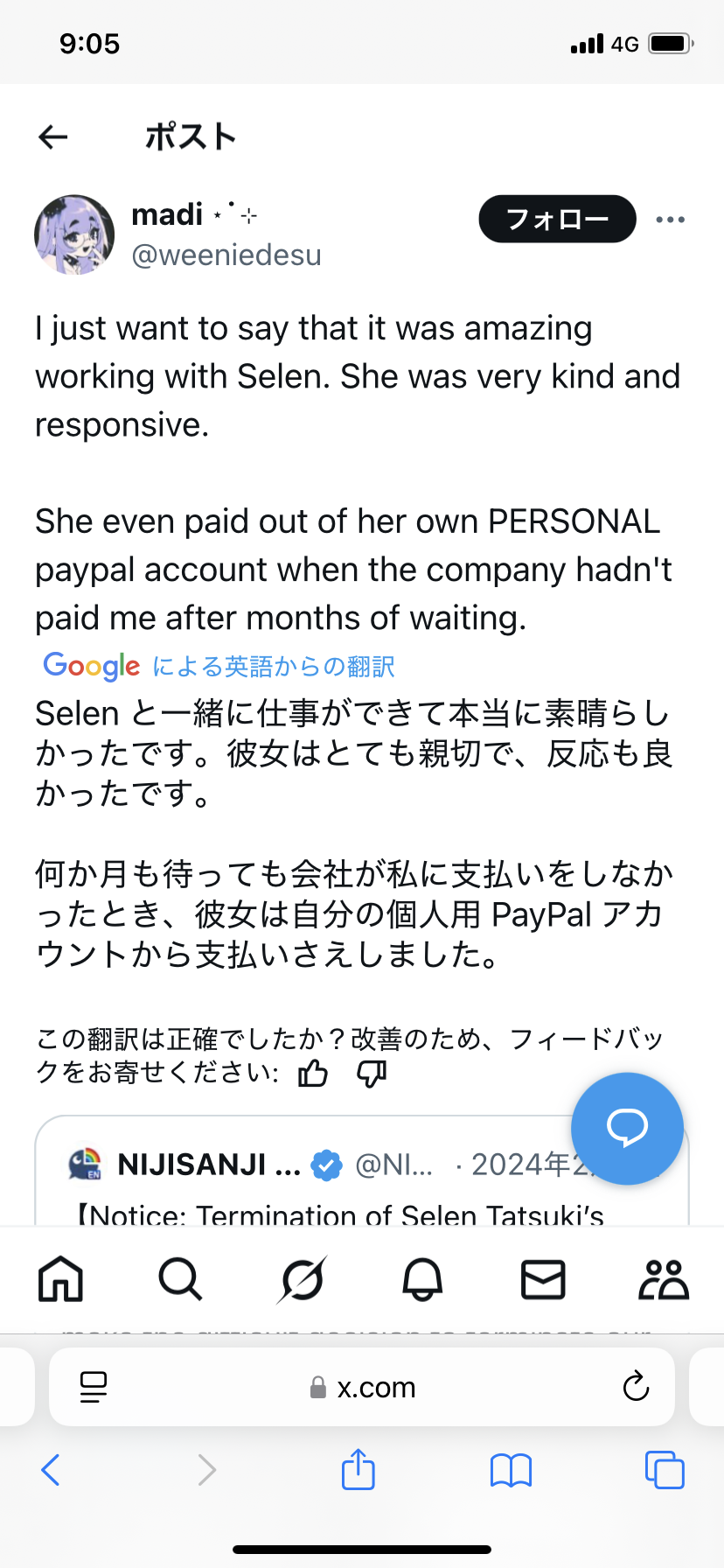
Task: Open the notifications bell
Action: 422,1280
